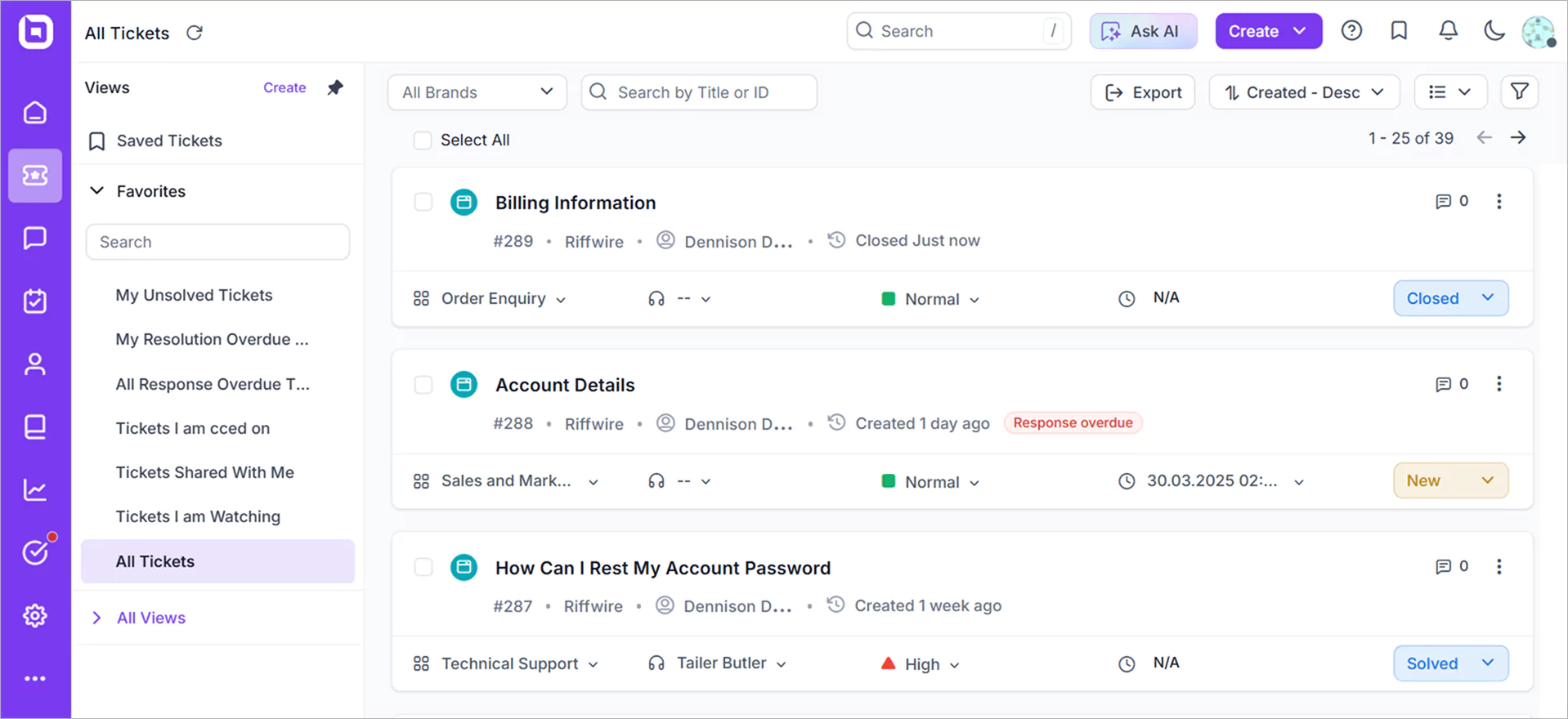Screen dimensions: 1568x719
Task: Open My Unsolved Tickets view
Action: pyautogui.click(x=194, y=295)
